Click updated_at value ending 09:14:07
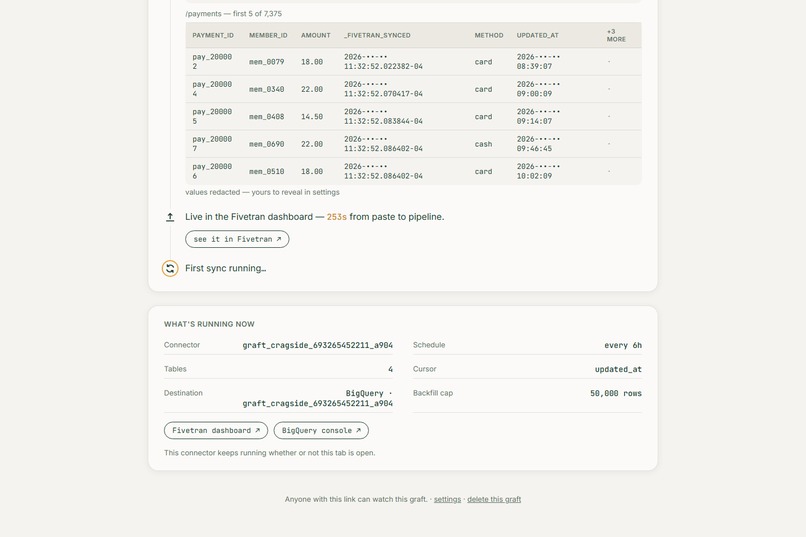The width and height of the screenshot is (806, 537). tap(538, 117)
